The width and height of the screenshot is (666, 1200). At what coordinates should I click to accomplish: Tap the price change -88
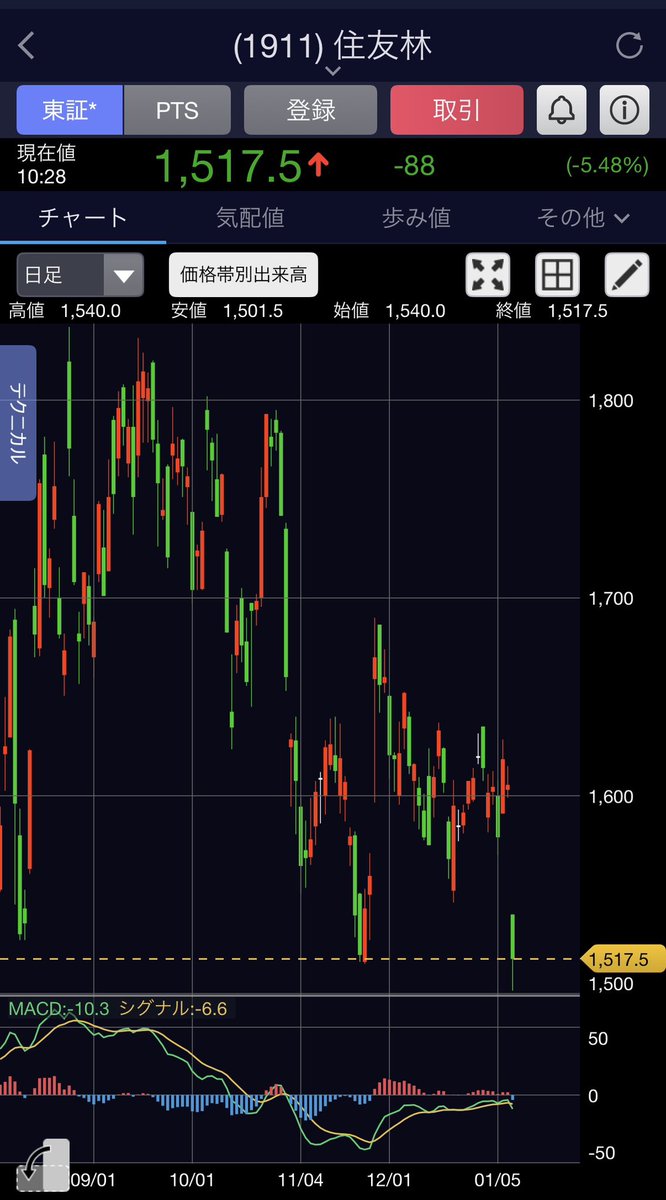(x=414, y=166)
